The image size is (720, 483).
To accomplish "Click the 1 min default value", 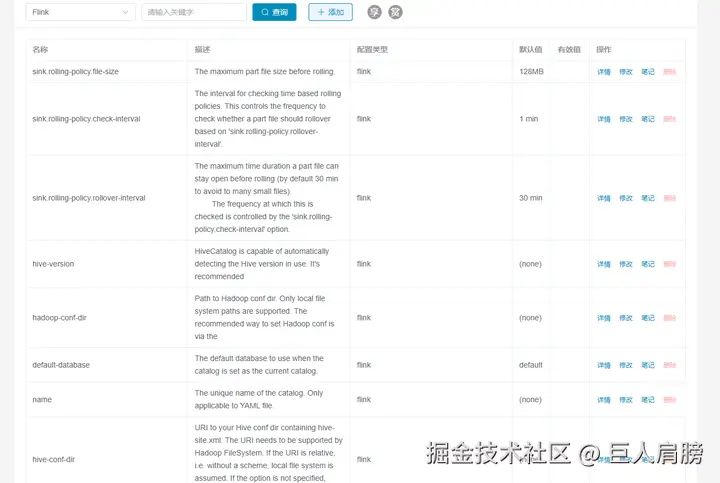I will 529,119.
